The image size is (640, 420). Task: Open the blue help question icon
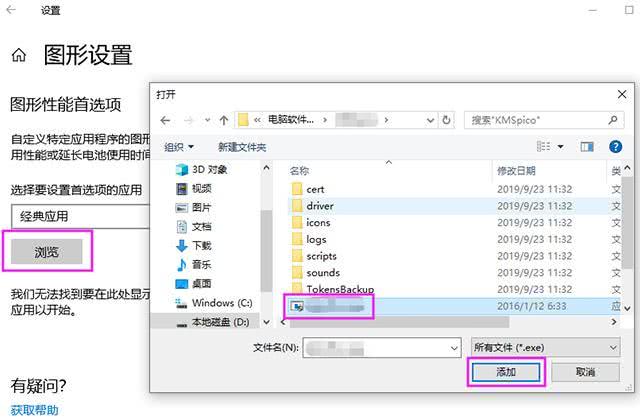pos(616,147)
